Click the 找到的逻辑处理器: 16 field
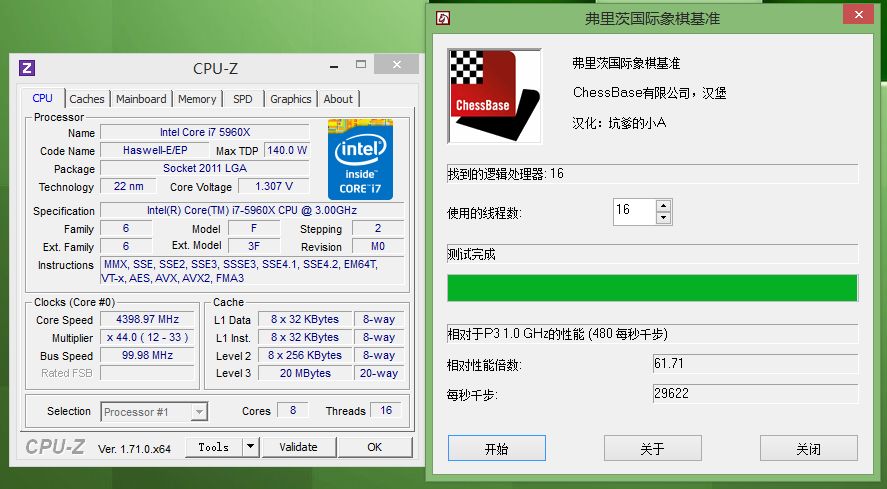Viewport: 887px width, 489px height. (x=652, y=174)
